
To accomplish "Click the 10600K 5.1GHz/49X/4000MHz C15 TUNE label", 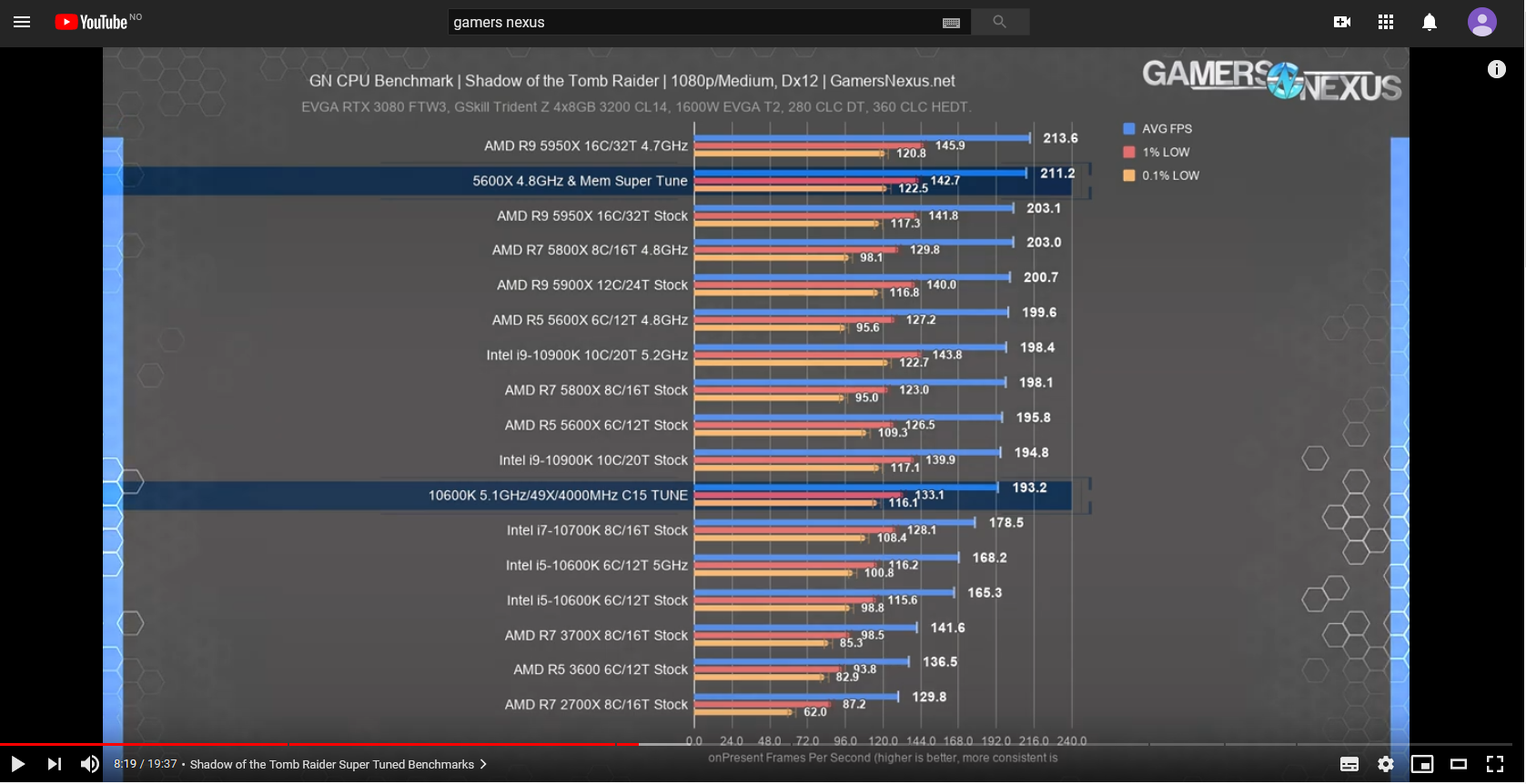I will point(558,496).
